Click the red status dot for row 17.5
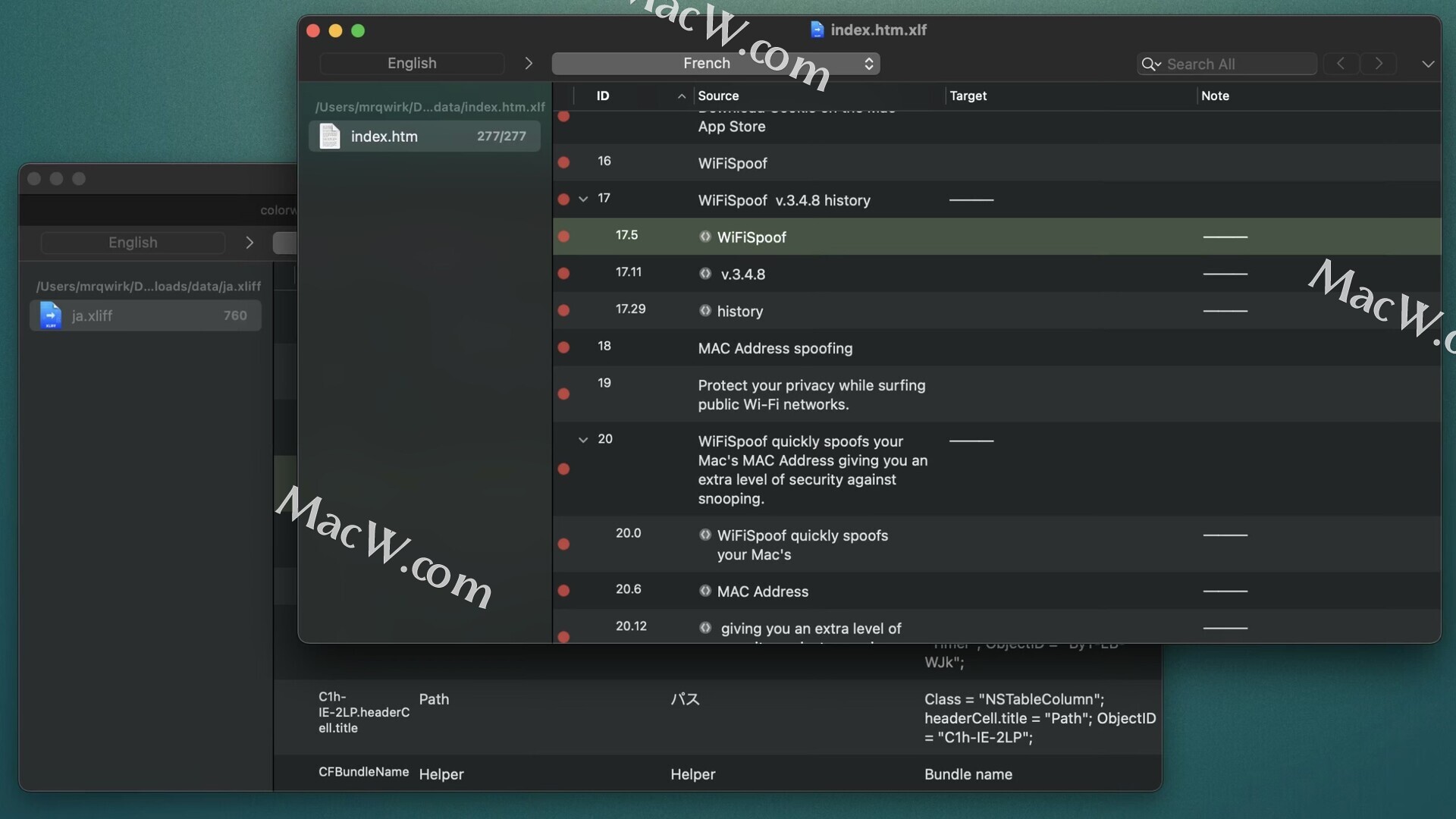This screenshot has height=819, width=1456. (563, 237)
